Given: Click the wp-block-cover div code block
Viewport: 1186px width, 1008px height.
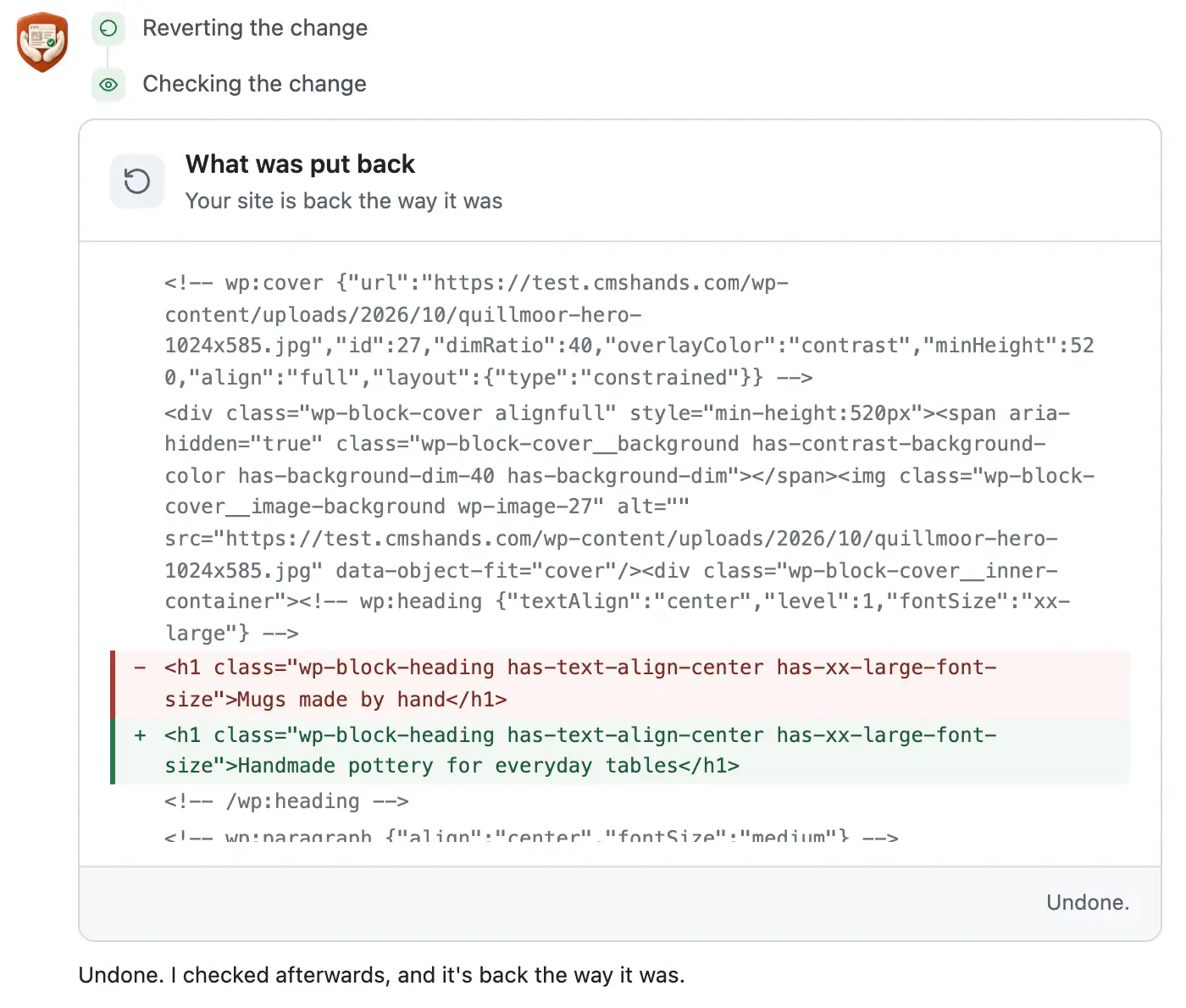Looking at the screenshot, I should coord(629,523).
